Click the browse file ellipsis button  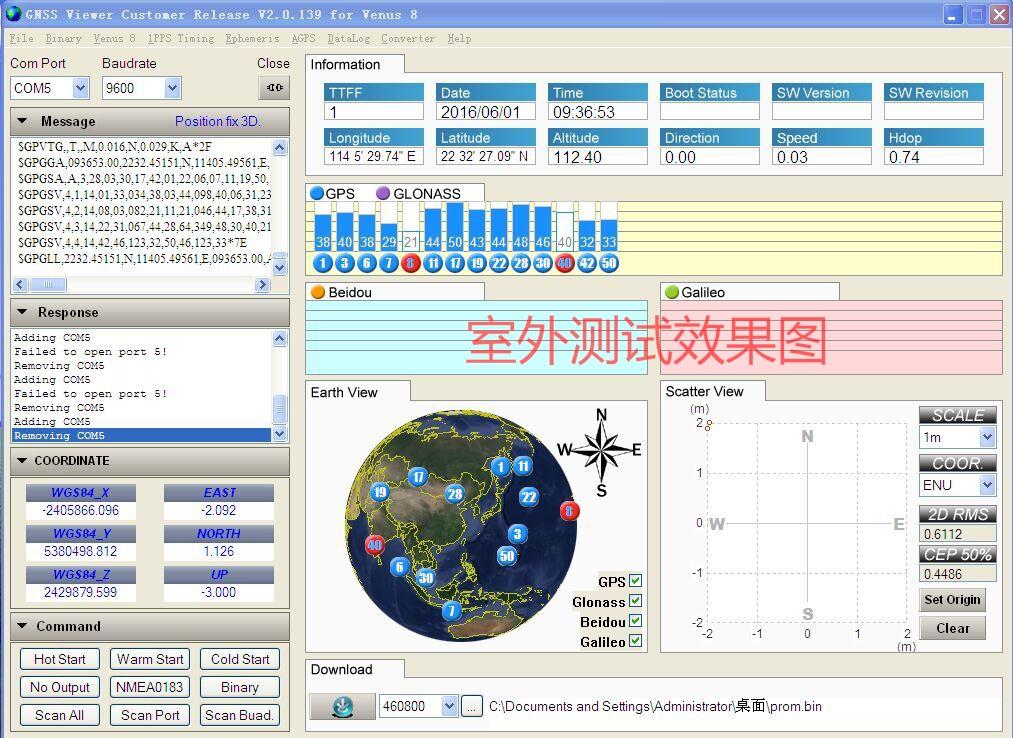pos(472,706)
